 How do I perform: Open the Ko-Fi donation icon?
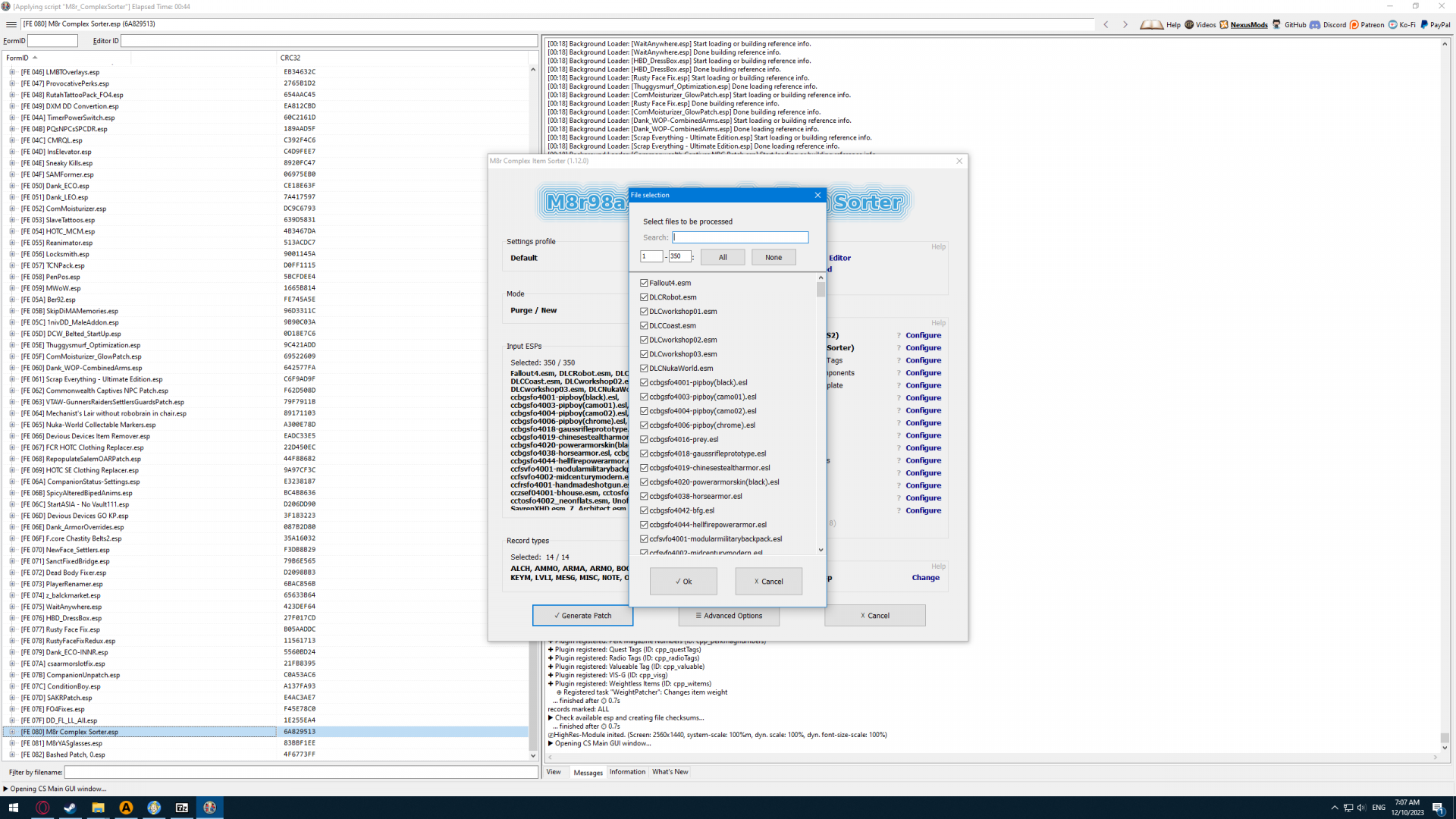click(1393, 24)
